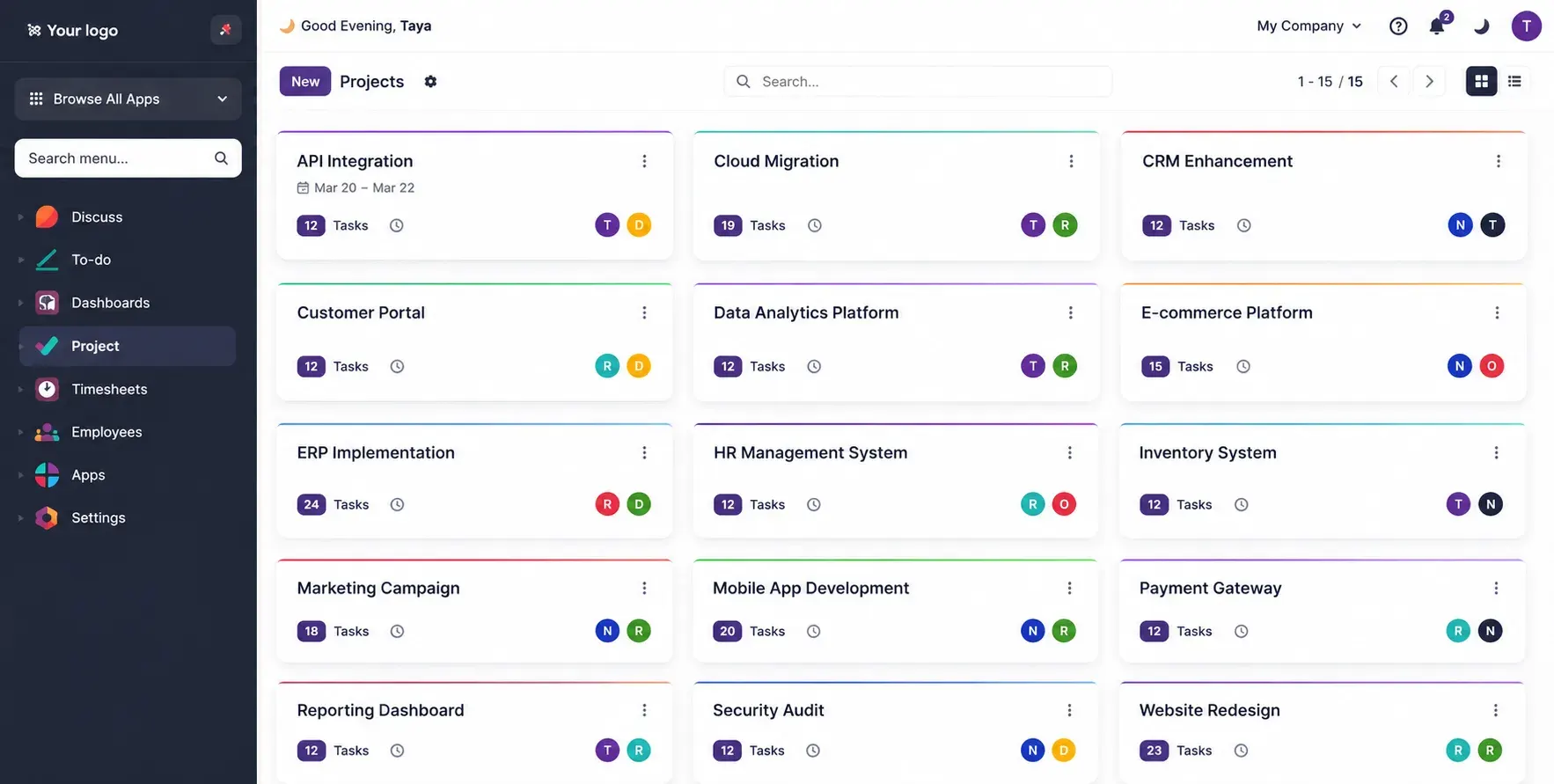Click the Projects search field
Image resolution: width=1554 pixels, height=784 pixels.
[918, 81]
